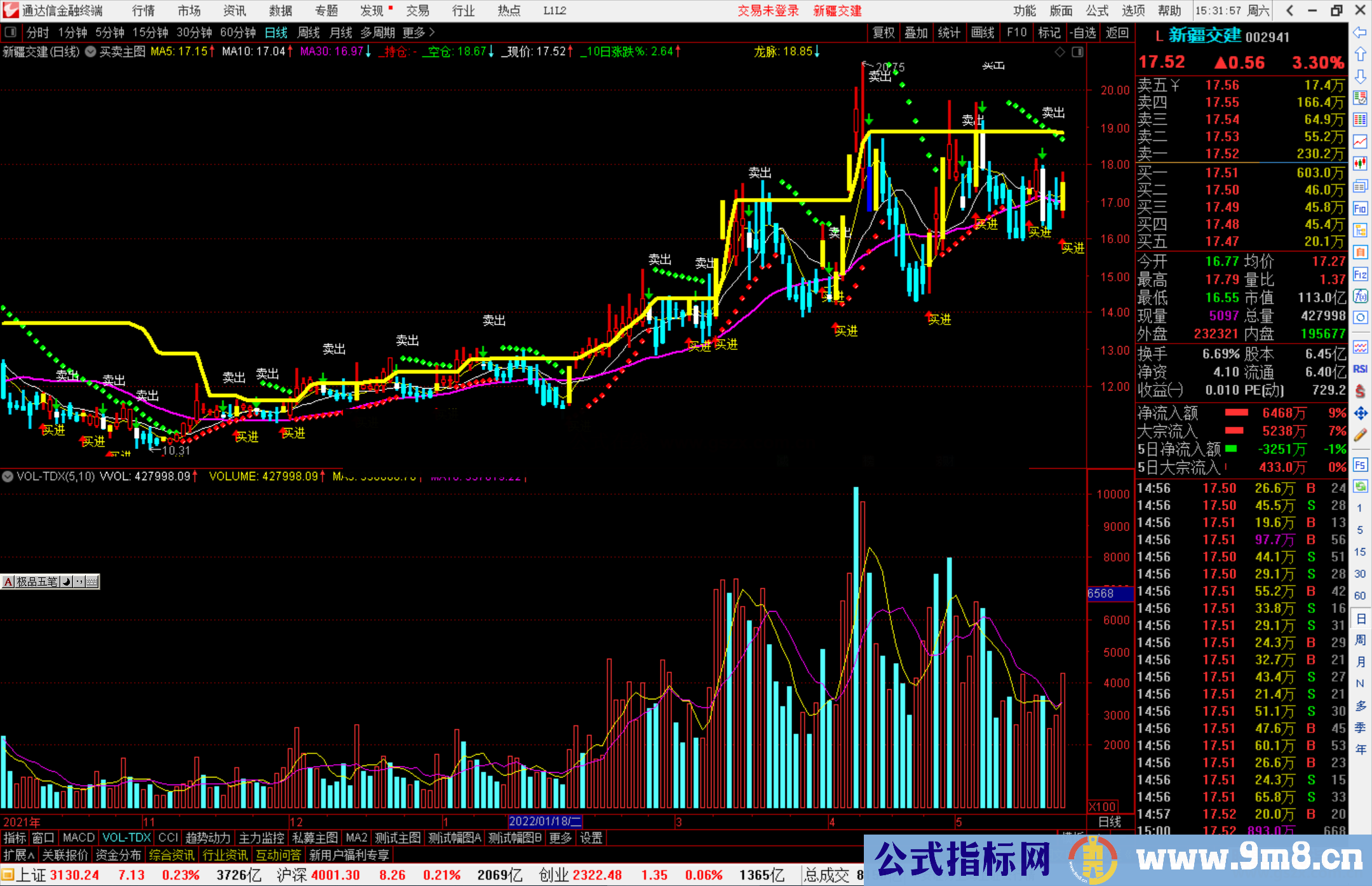Viewport: 1372px width, 886px height.
Task: Open the 买卖主图 indicator dropdown circle
Action: (x=91, y=51)
